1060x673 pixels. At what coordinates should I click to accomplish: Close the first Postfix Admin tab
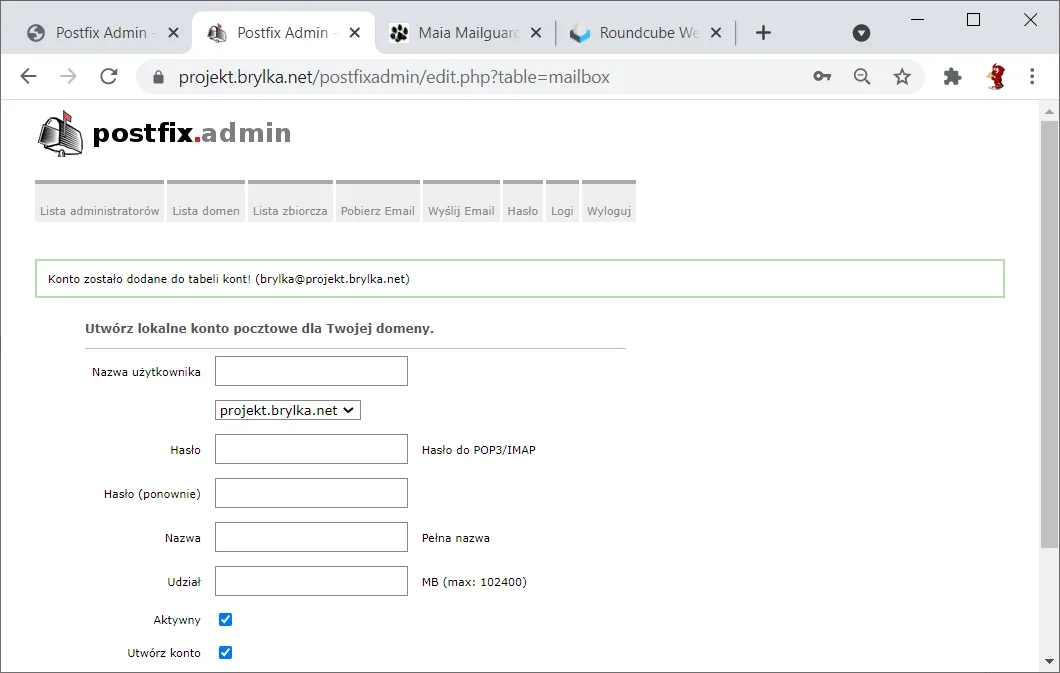click(x=174, y=32)
